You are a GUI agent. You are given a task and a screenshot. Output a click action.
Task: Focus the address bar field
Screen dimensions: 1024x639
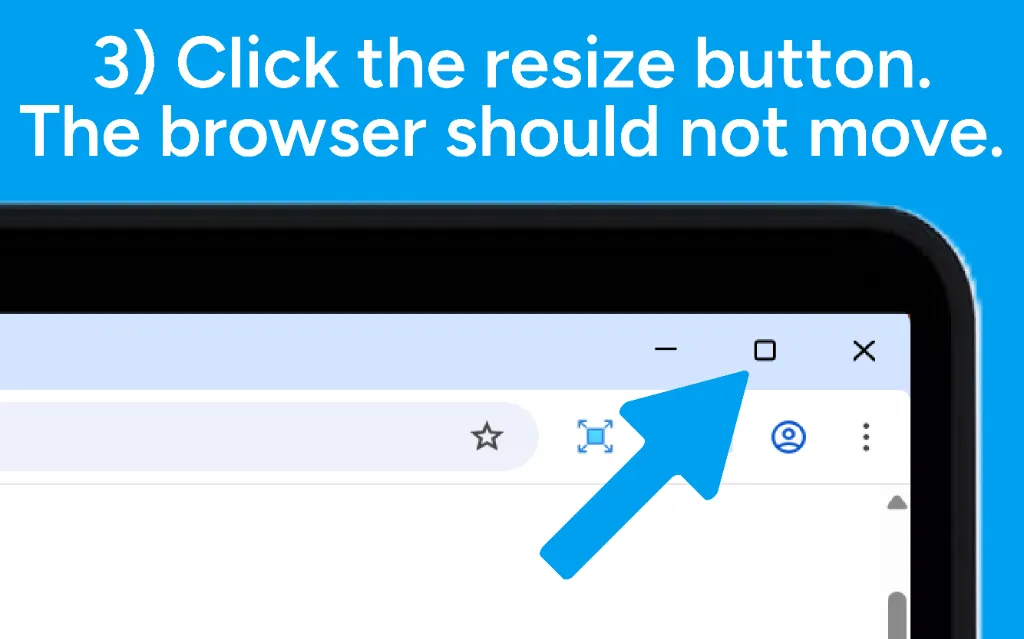point(261,436)
